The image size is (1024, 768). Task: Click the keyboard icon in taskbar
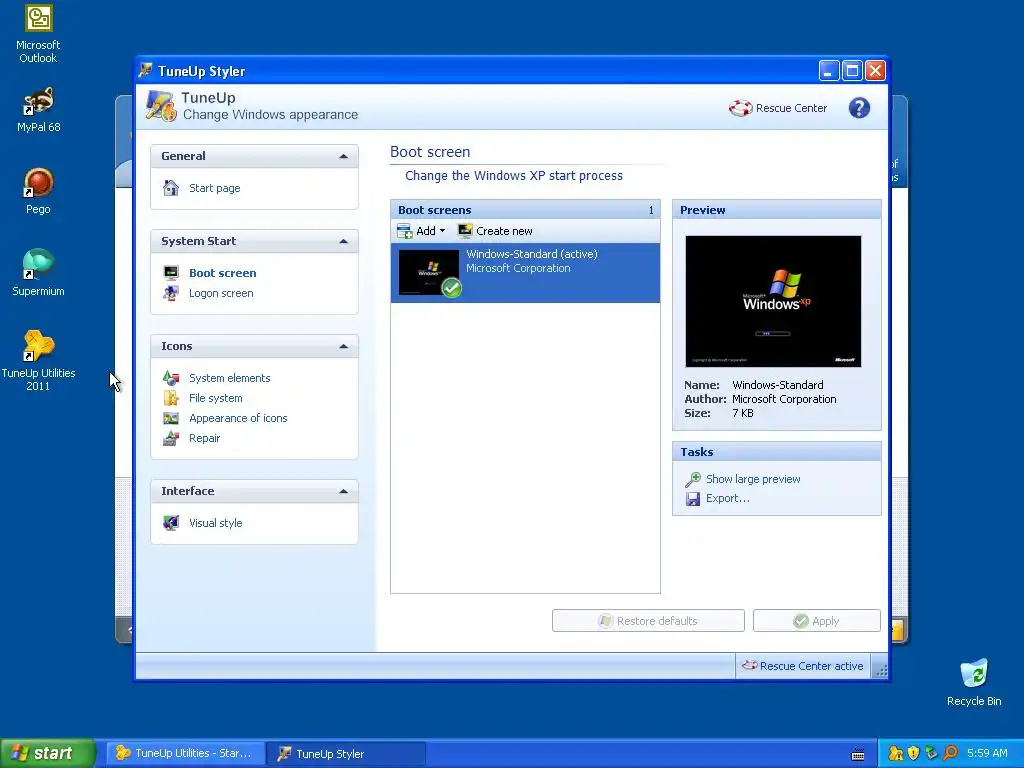pyautogui.click(x=858, y=754)
